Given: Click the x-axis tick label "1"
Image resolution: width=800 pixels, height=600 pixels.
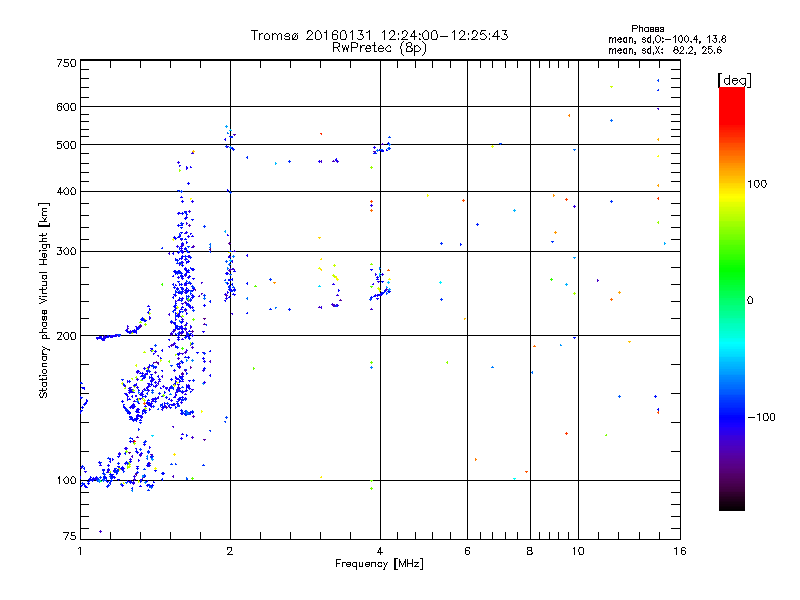Looking at the screenshot, I should pyautogui.click(x=80, y=551).
